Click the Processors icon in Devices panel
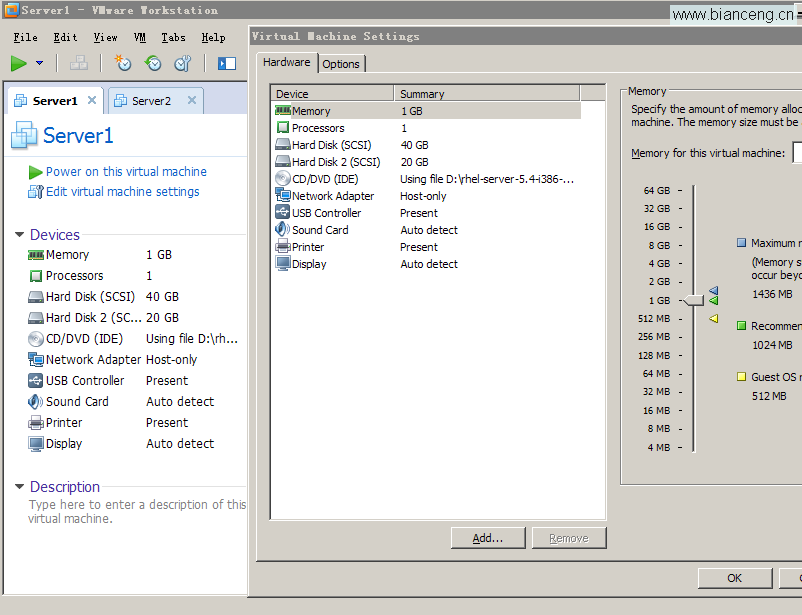This screenshot has height=615, width=802. [x=35, y=276]
